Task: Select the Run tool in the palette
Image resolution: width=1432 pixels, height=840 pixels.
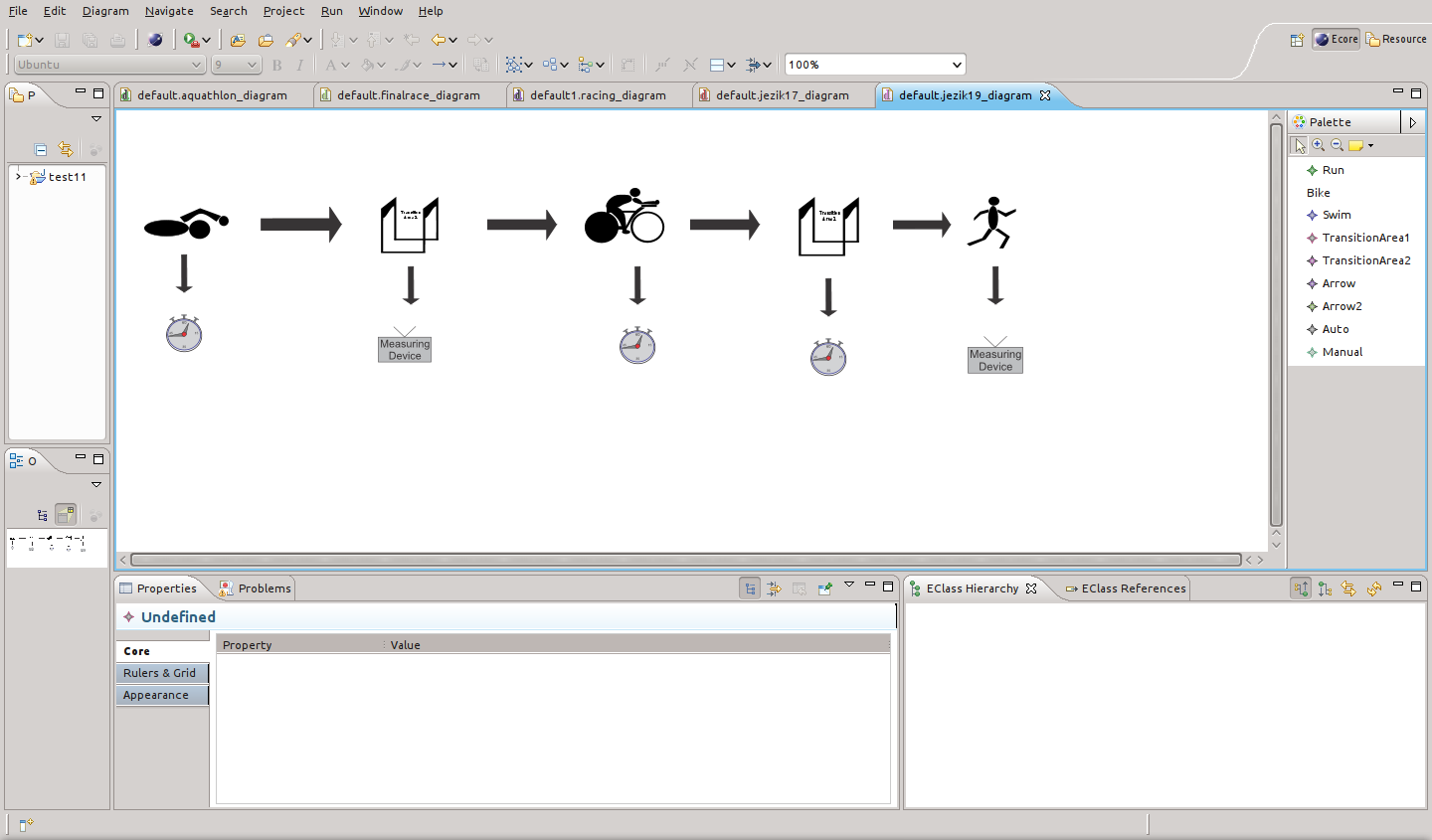Action: (1326, 170)
